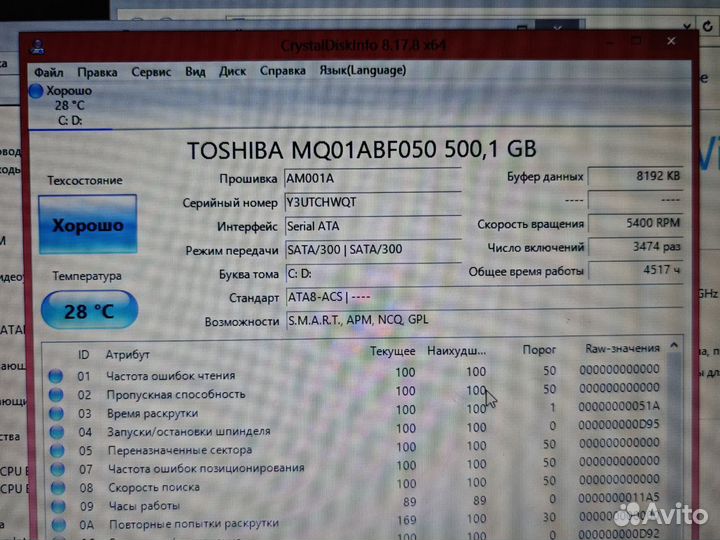
Task: Open the Справка menu
Action: pos(282,71)
